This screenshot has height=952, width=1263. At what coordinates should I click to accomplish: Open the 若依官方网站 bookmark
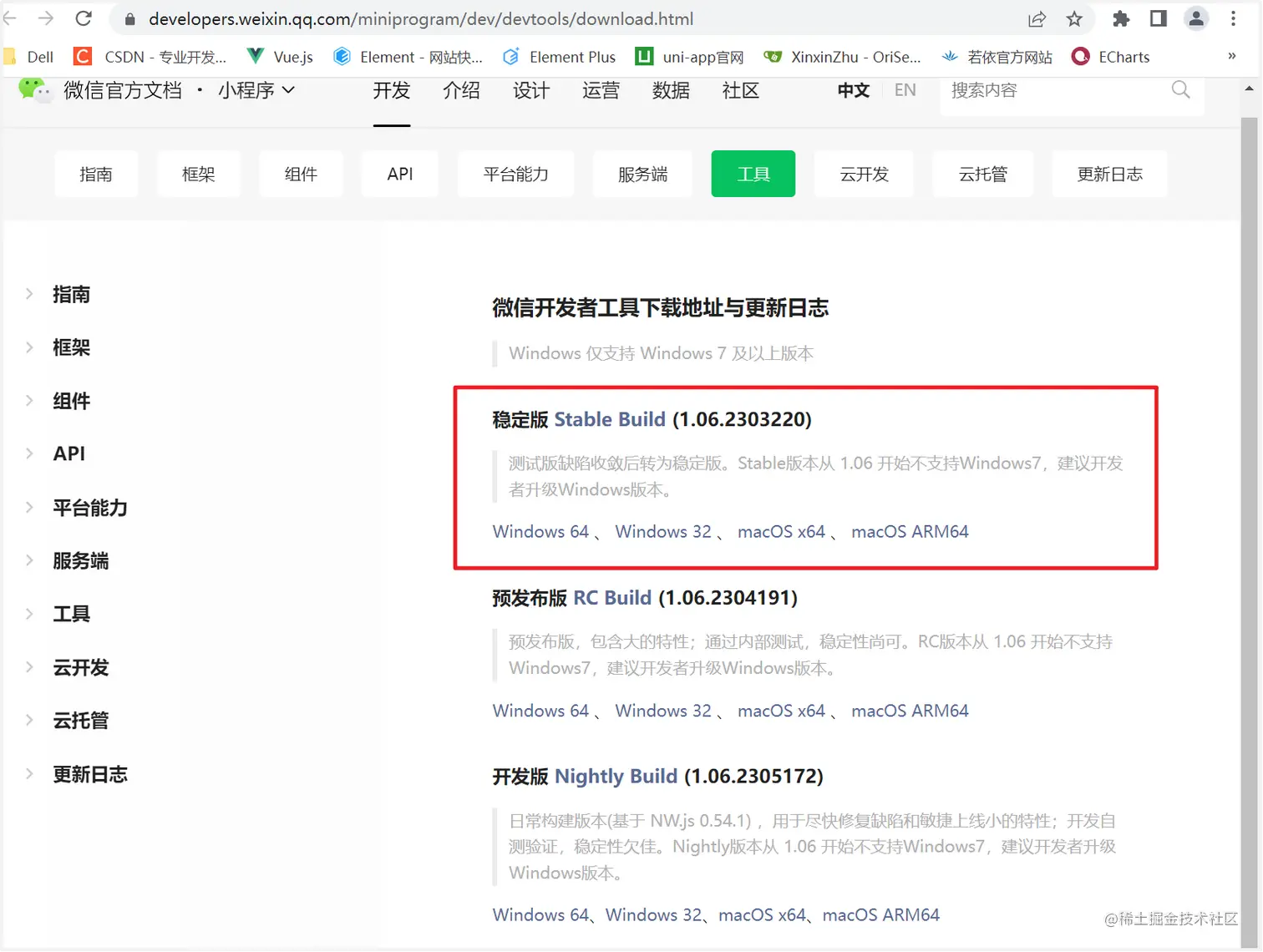point(997,57)
